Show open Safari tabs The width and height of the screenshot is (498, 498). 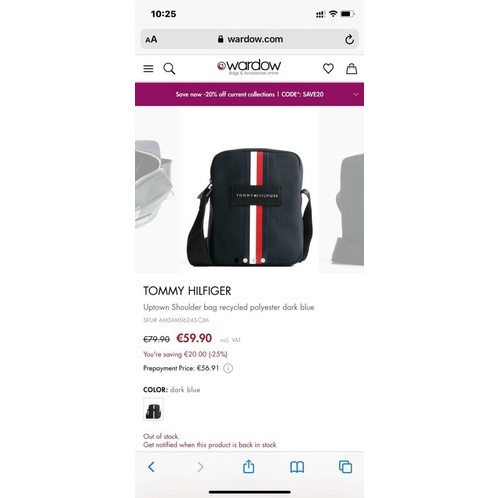point(345,467)
